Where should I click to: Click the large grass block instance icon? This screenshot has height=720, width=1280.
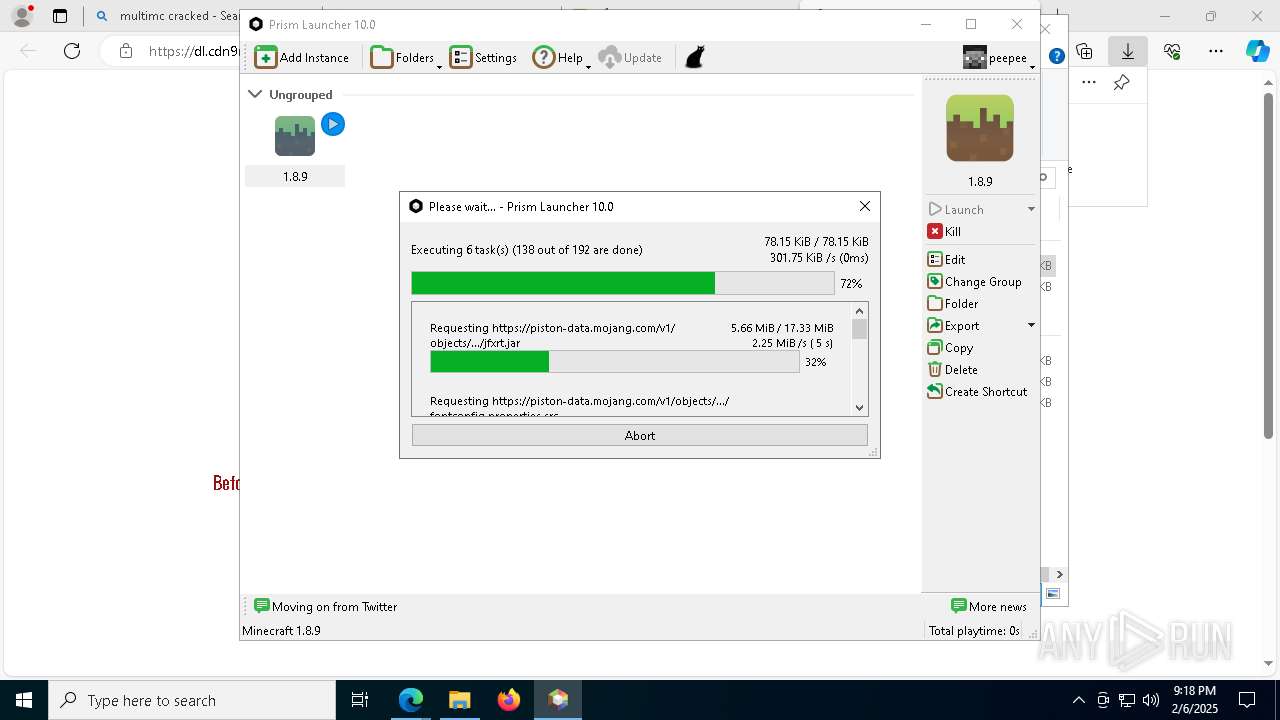[980, 128]
